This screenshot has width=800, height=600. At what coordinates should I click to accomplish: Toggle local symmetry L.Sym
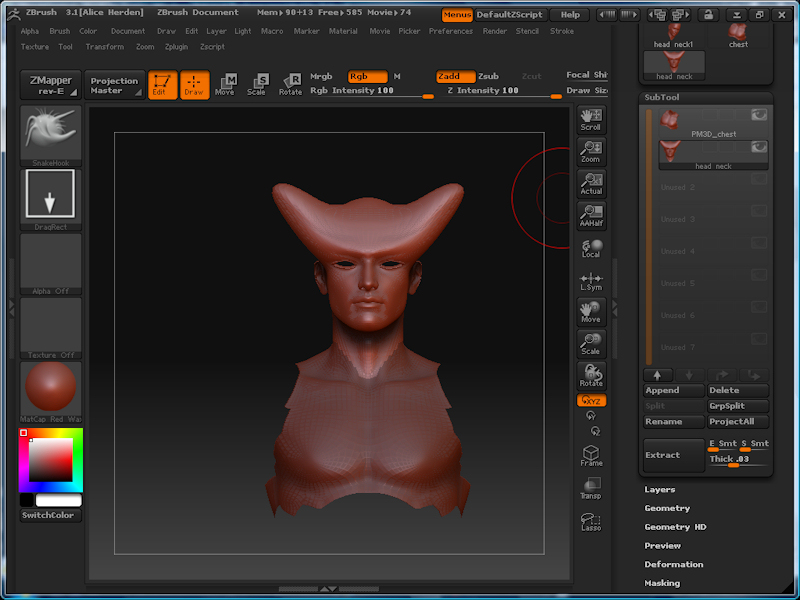(x=591, y=281)
